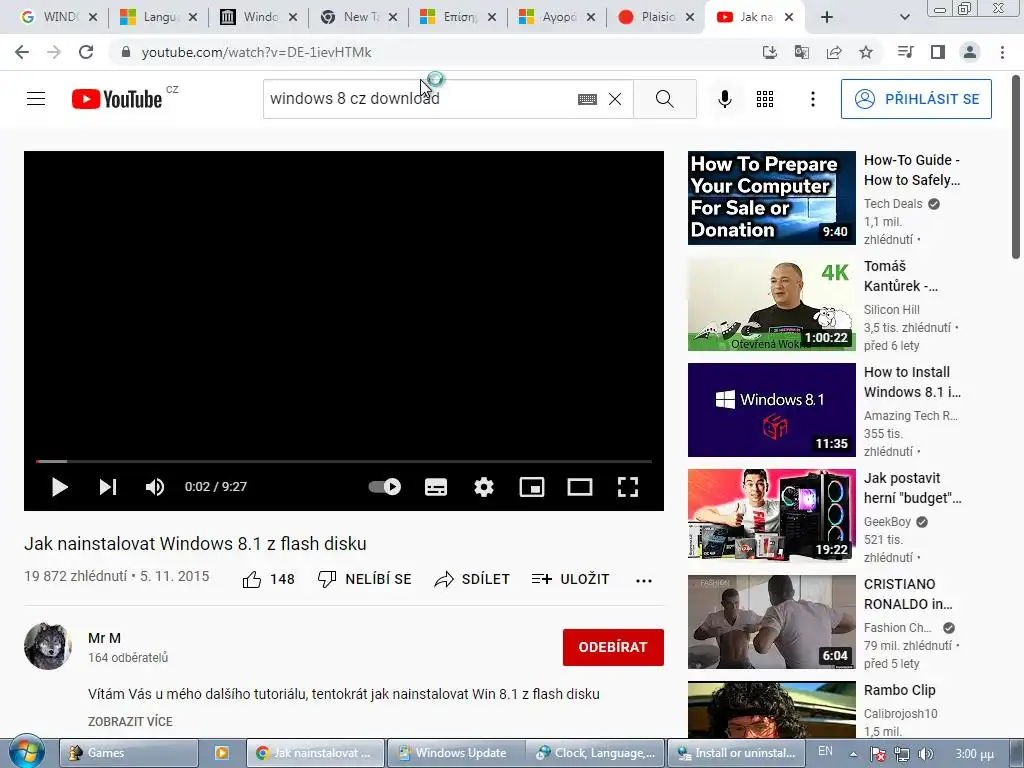This screenshot has height=768, width=1024.
Task: Save the video with ULOŽIT
Action: click(570, 579)
